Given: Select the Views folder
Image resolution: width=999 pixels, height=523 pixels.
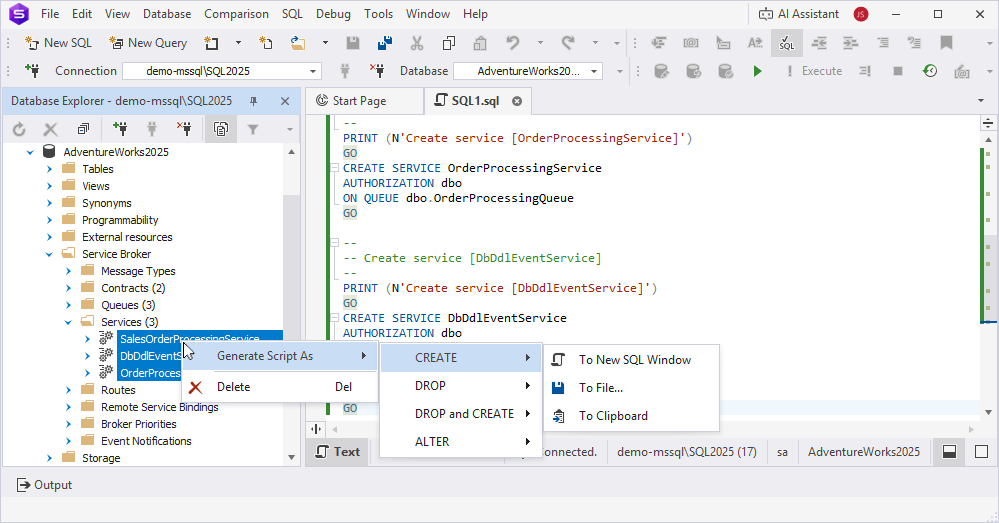Looking at the screenshot, I should click(x=96, y=186).
